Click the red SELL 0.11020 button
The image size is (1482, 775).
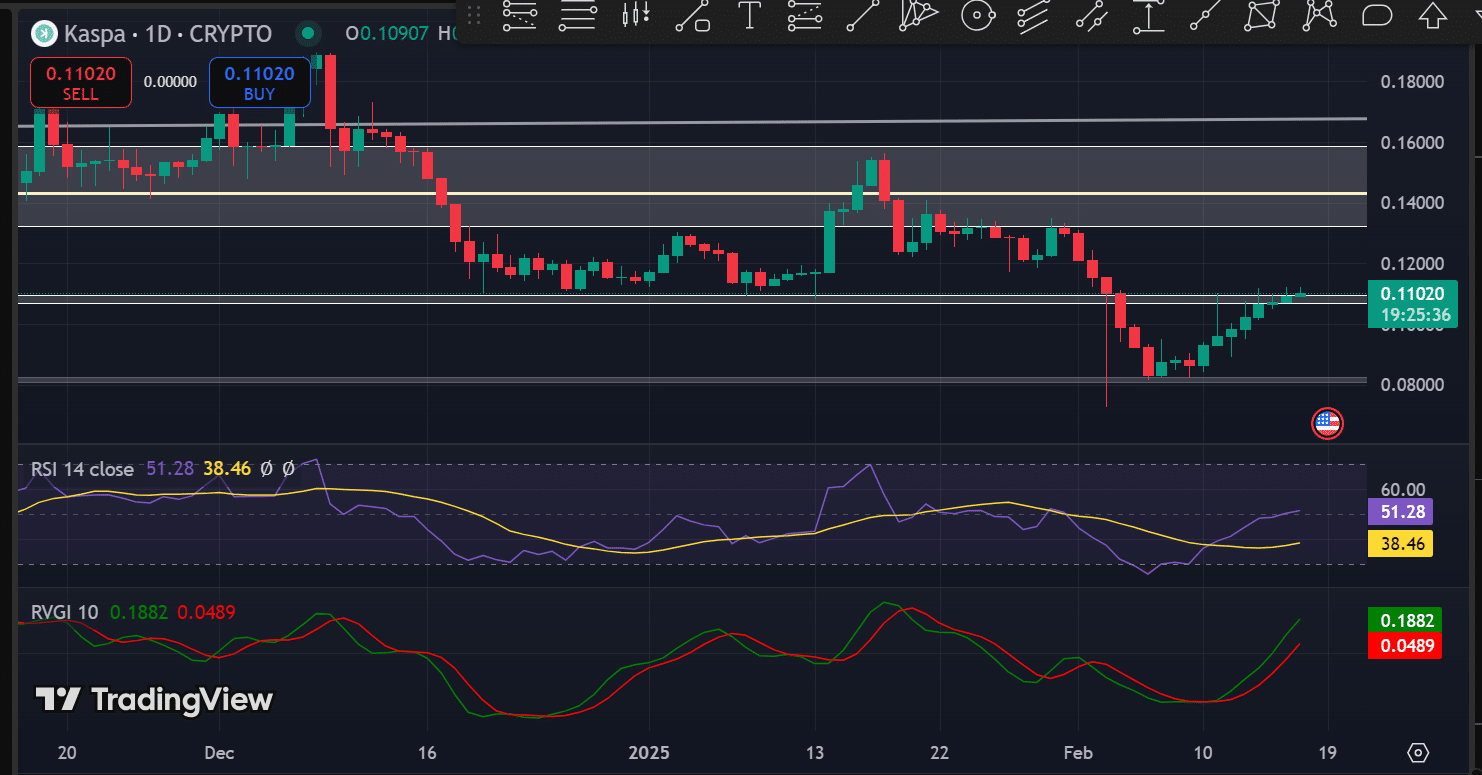pos(81,83)
